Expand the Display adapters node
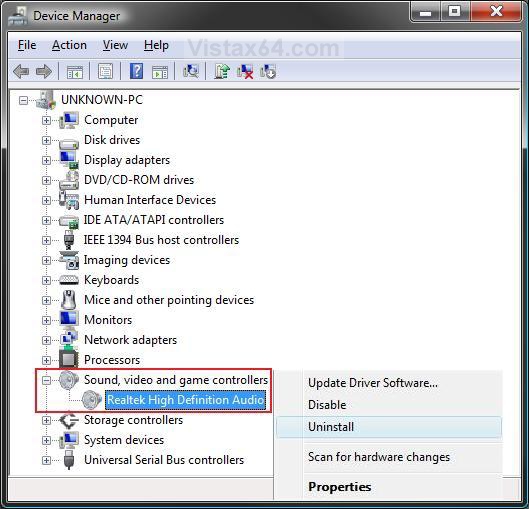 [46, 160]
